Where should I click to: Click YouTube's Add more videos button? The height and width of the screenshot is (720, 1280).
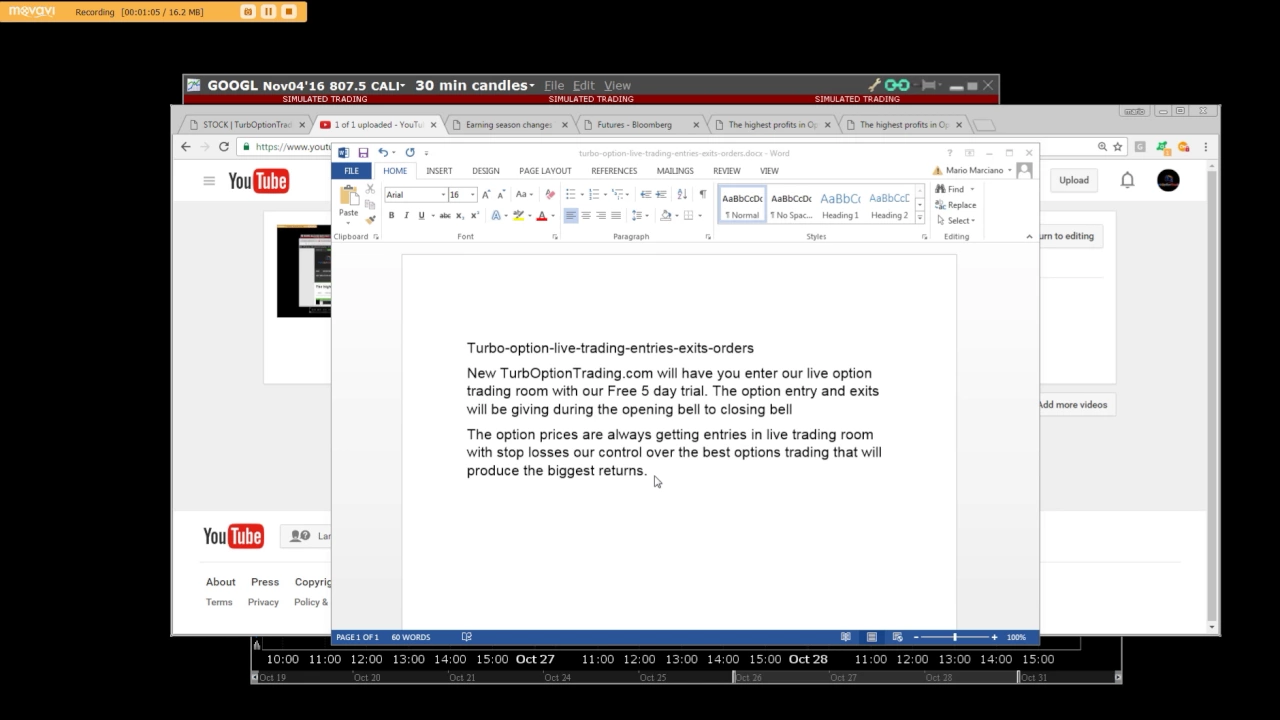pos(1072,404)
